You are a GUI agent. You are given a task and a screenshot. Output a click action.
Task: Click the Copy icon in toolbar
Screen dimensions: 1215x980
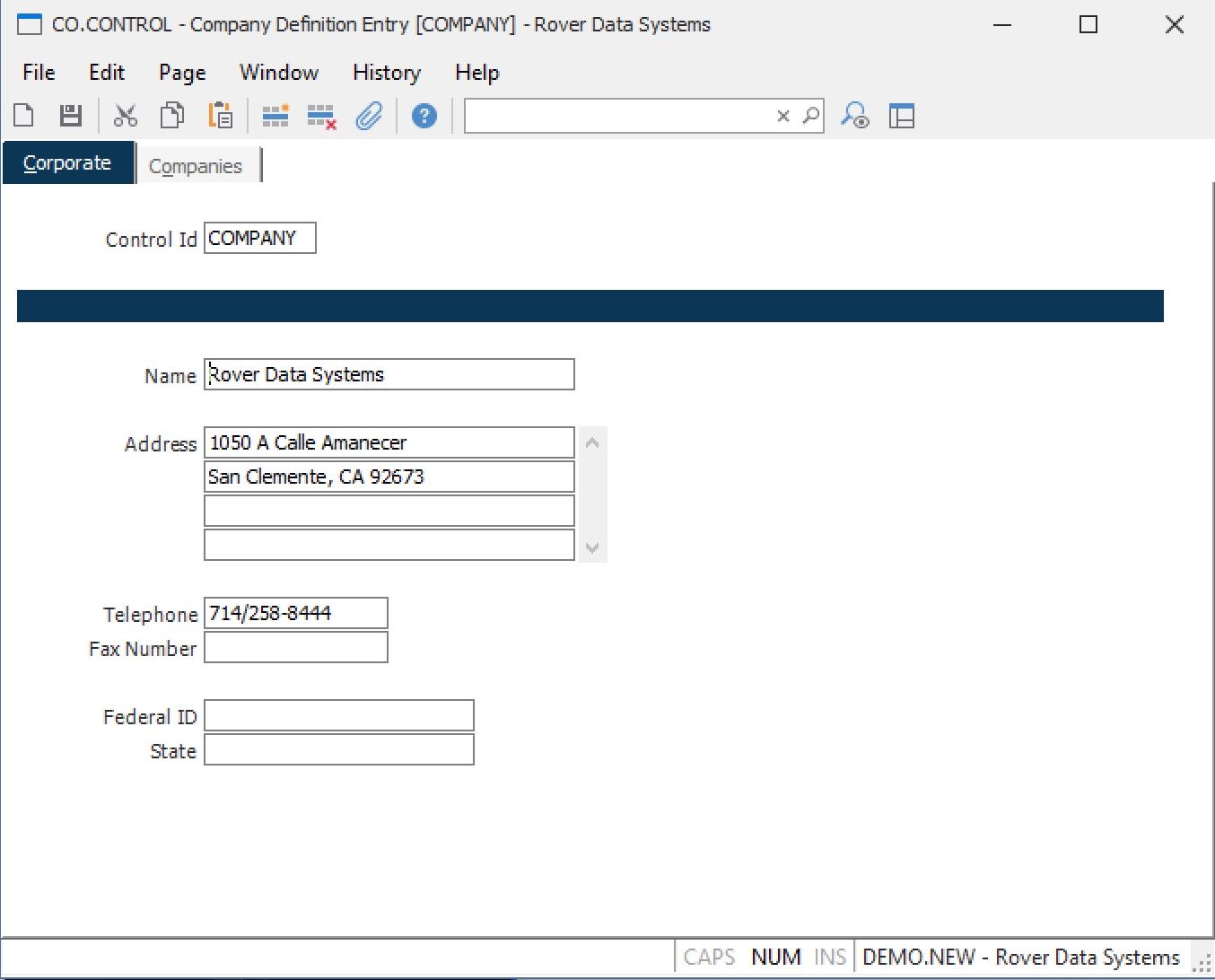[172, 116]
